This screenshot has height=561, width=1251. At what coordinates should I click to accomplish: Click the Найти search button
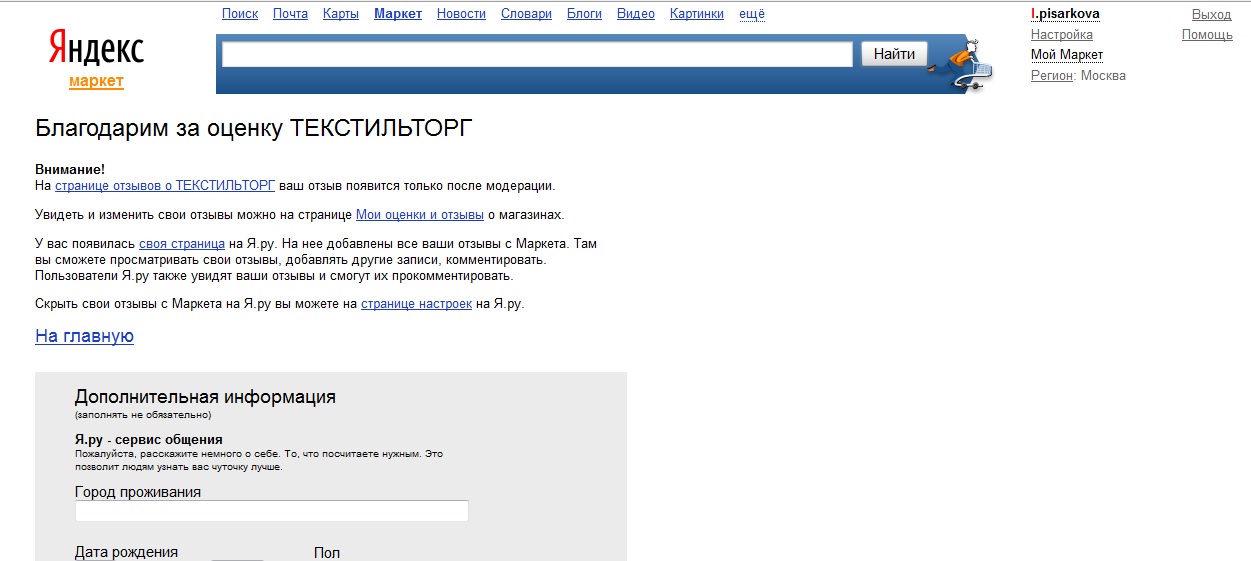[x=894, y=54]
